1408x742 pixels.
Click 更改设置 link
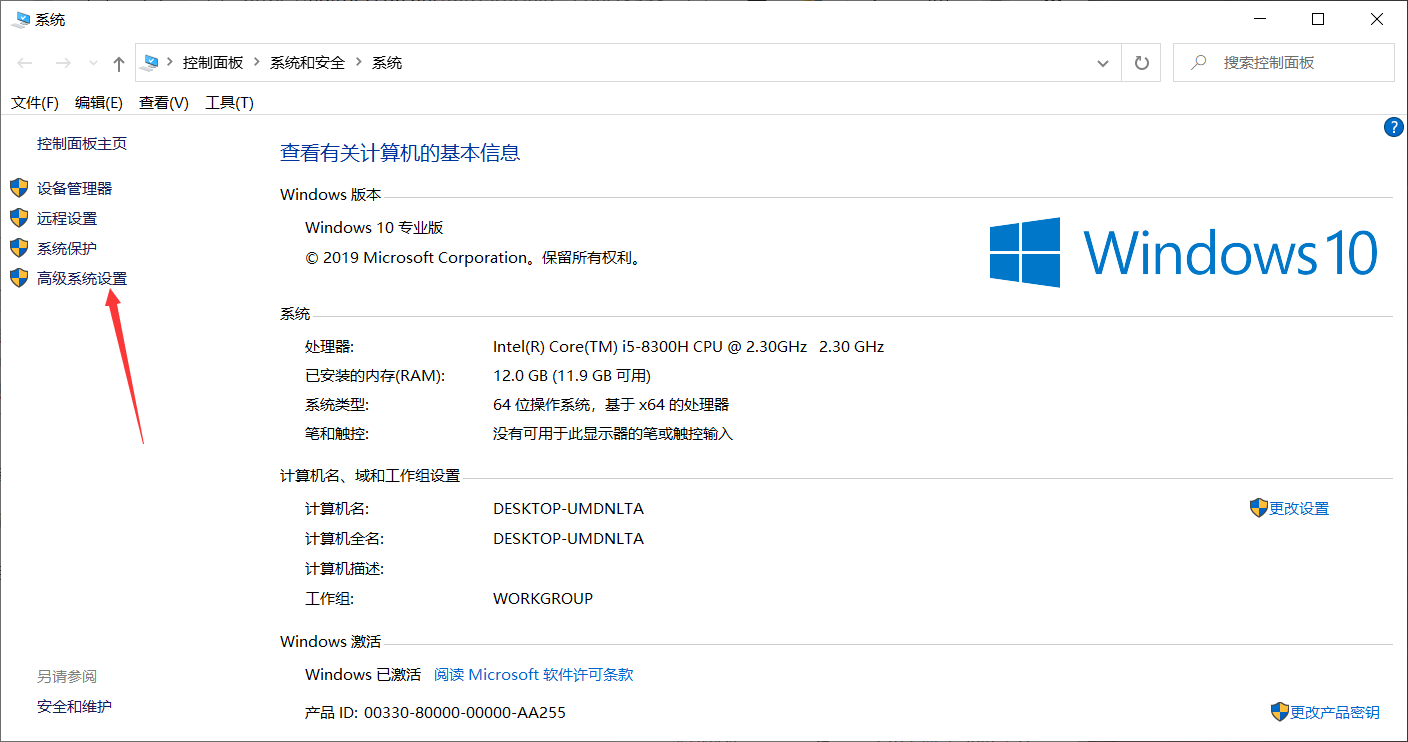[1299, 509]
